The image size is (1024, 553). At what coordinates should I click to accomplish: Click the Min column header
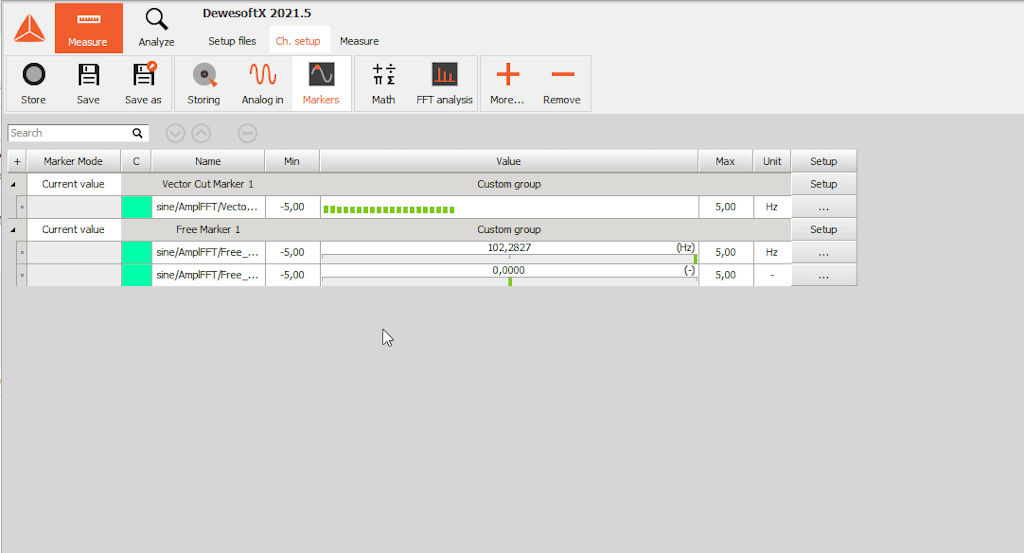click(x=292, y=161)
